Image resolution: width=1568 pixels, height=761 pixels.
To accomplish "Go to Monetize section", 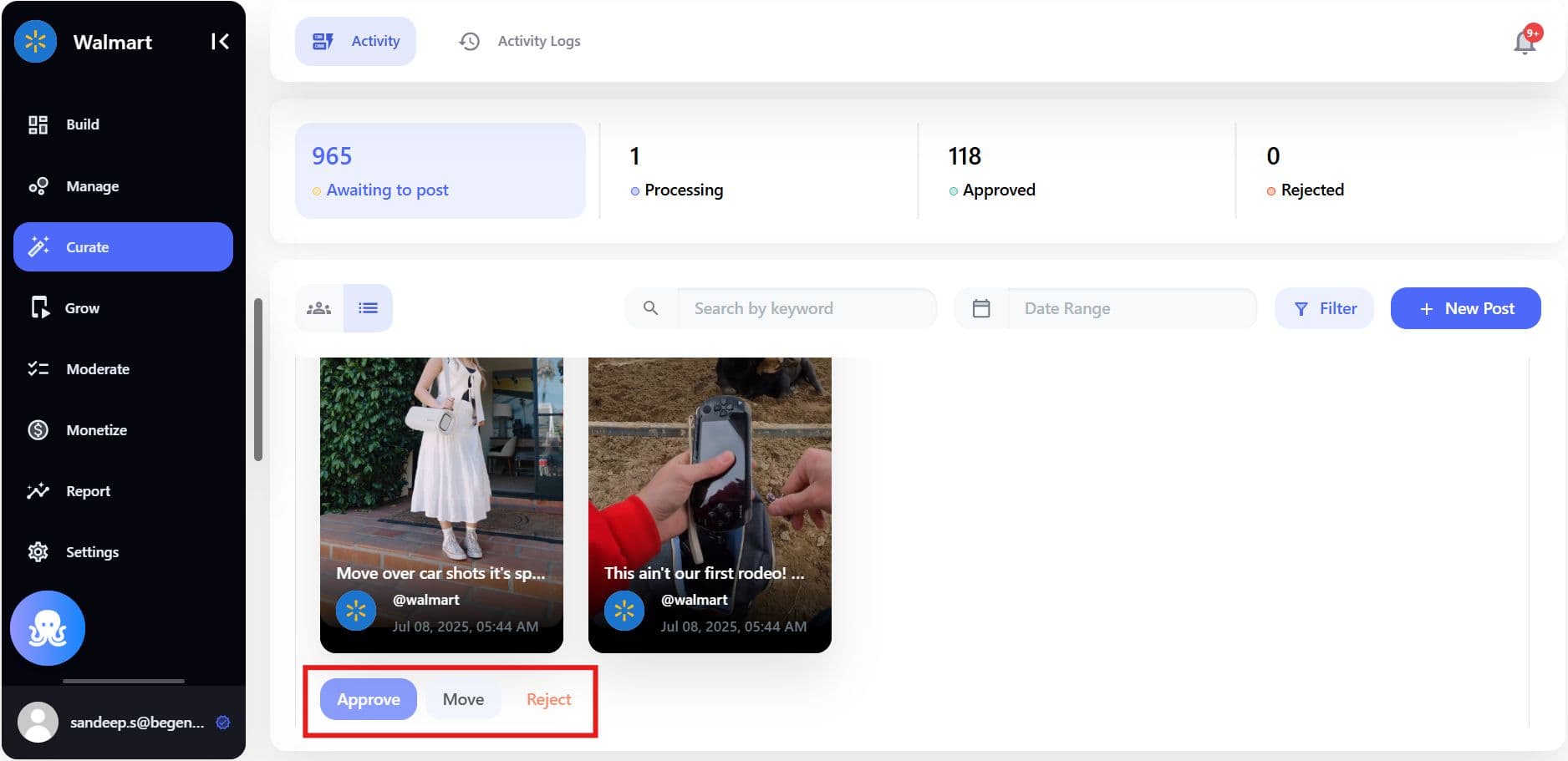I will (123, 430).
